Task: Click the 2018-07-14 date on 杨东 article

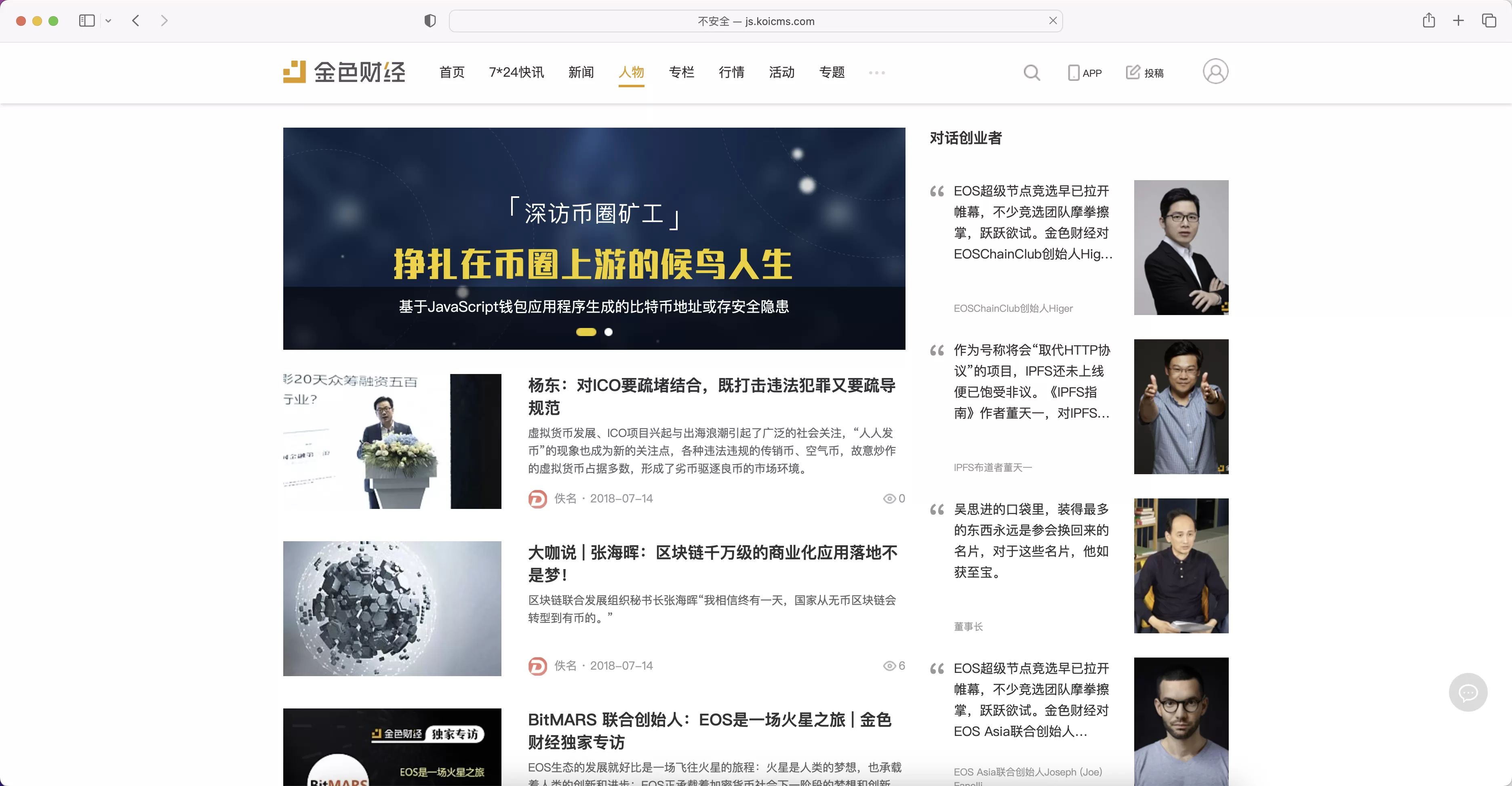Action: point(621,498)
